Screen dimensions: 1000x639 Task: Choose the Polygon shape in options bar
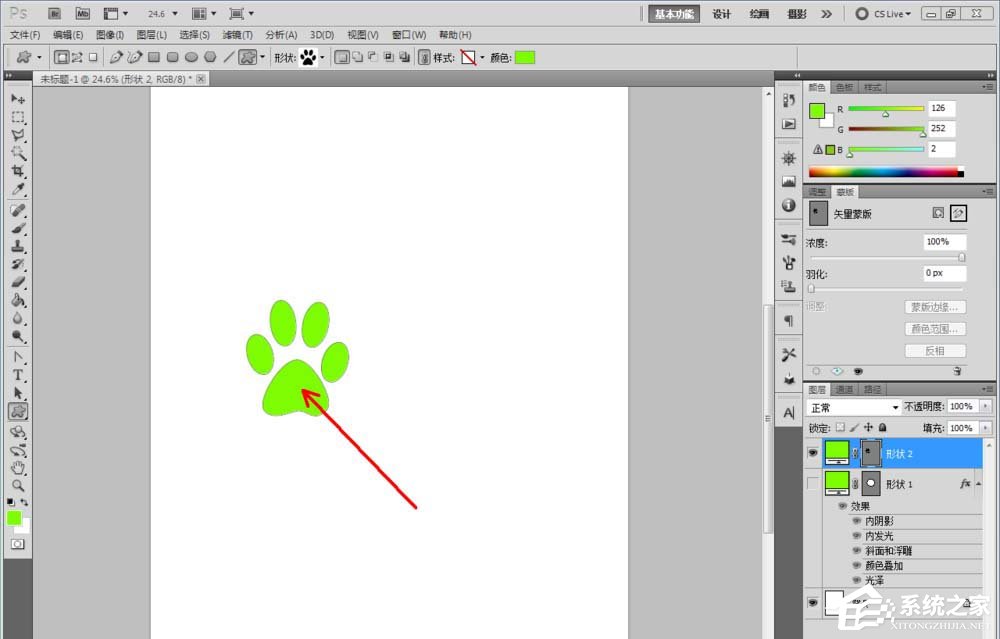point(210,57)
